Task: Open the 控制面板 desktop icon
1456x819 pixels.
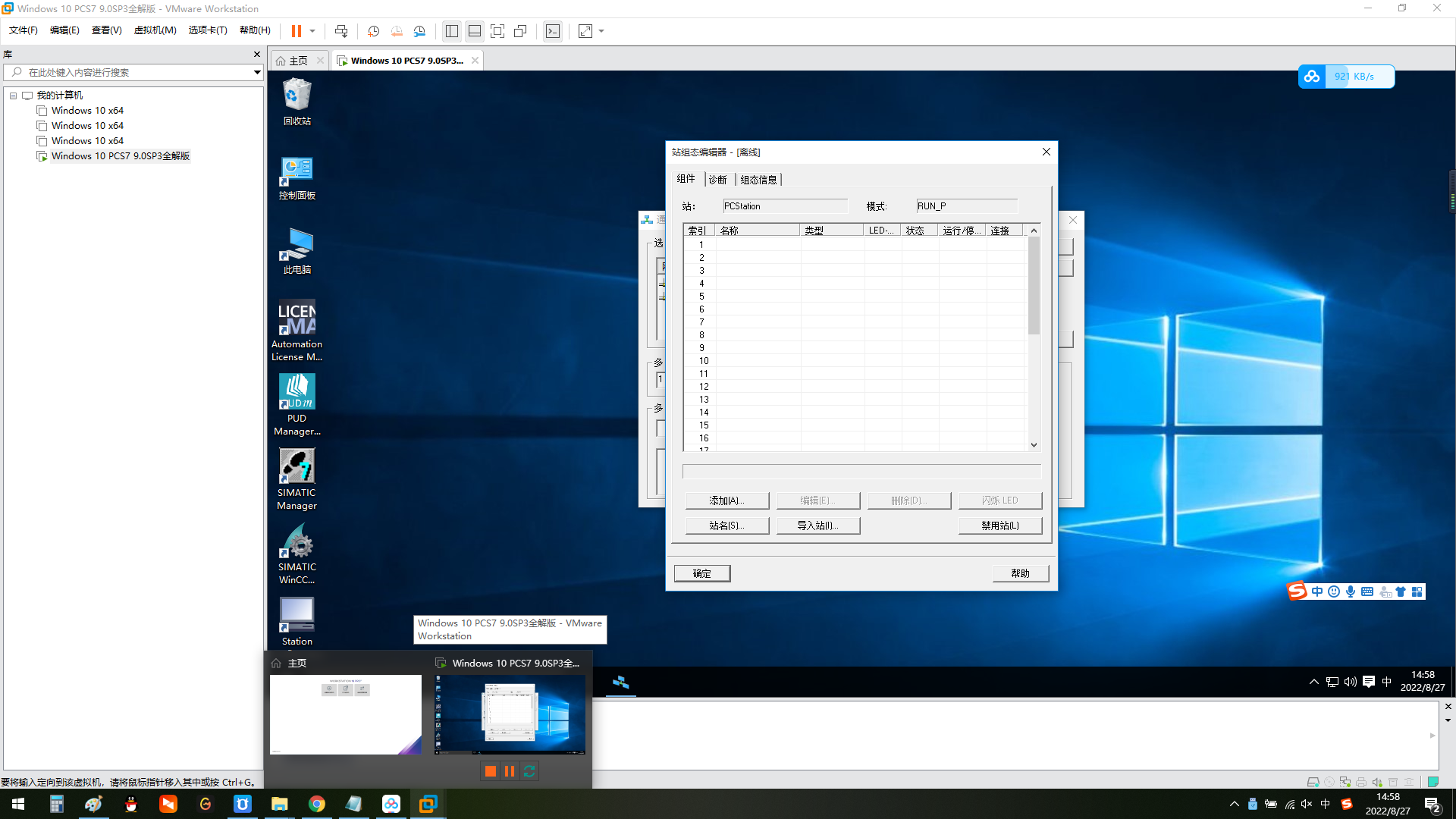Action: coord(297,177)
